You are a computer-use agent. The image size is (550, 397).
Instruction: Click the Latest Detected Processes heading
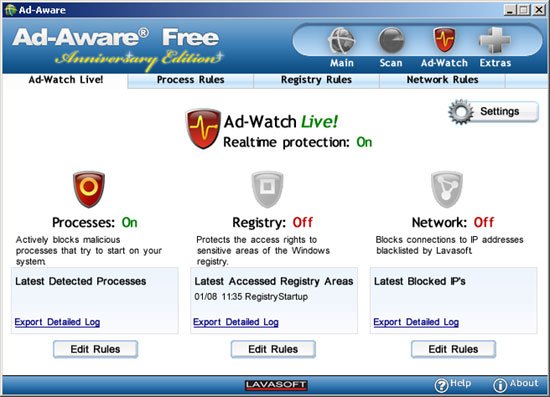point(81,281)
